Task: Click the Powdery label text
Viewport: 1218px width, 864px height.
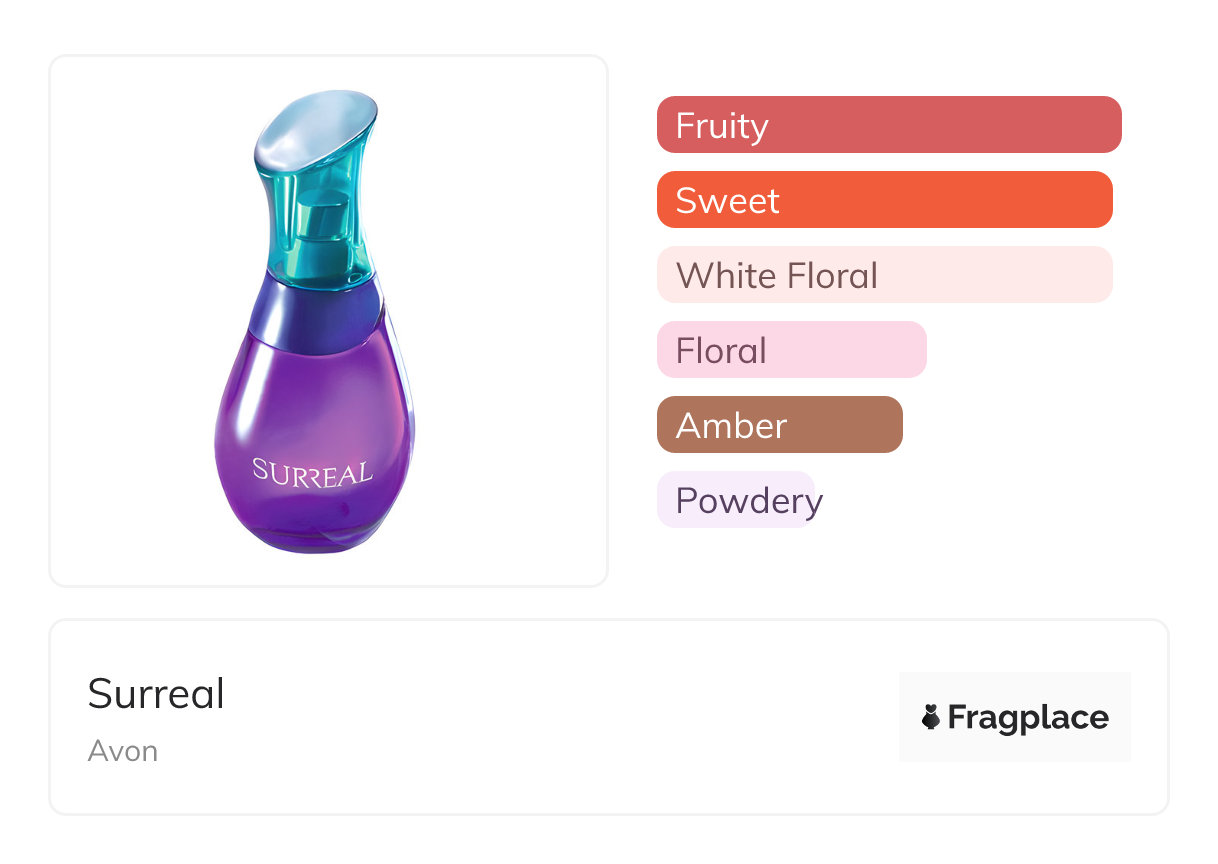Action: [749, 501]
